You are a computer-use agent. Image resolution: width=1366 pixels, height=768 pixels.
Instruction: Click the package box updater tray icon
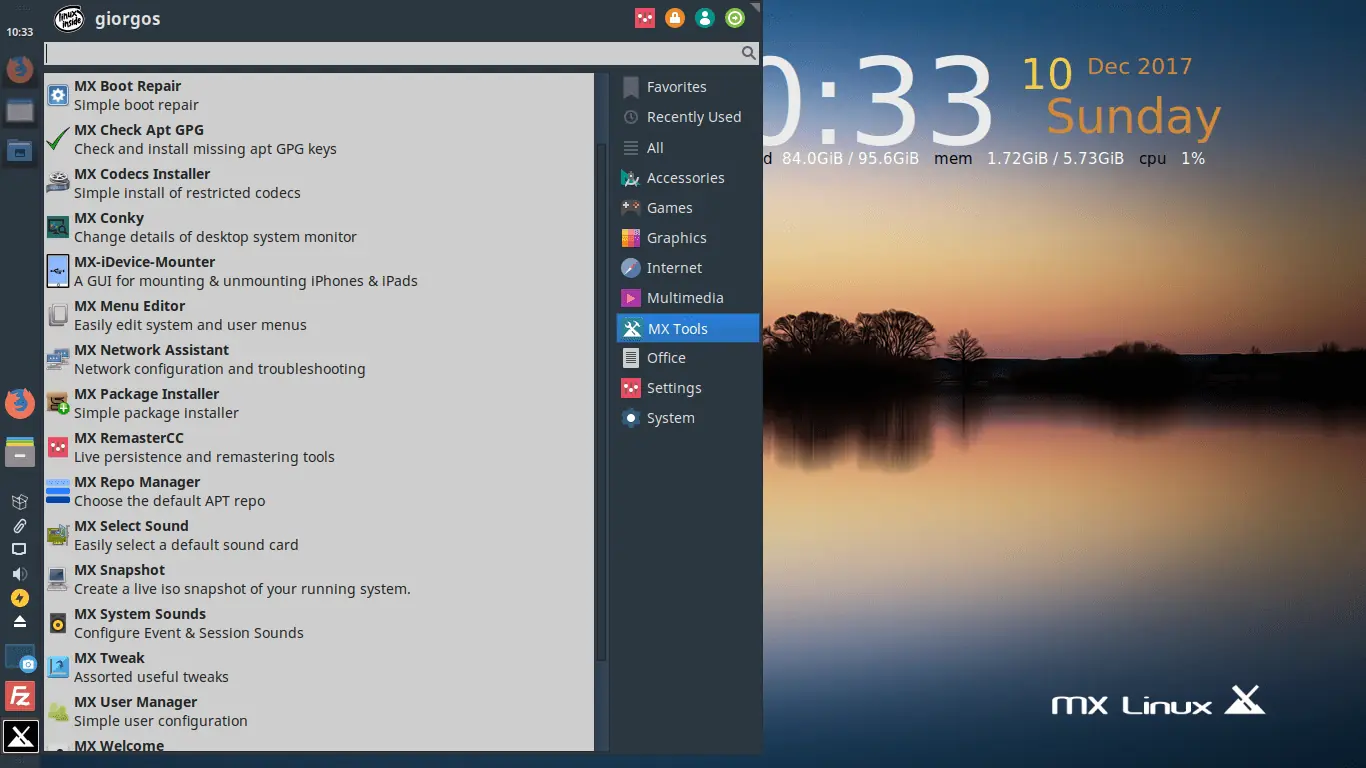coord(19,502)
